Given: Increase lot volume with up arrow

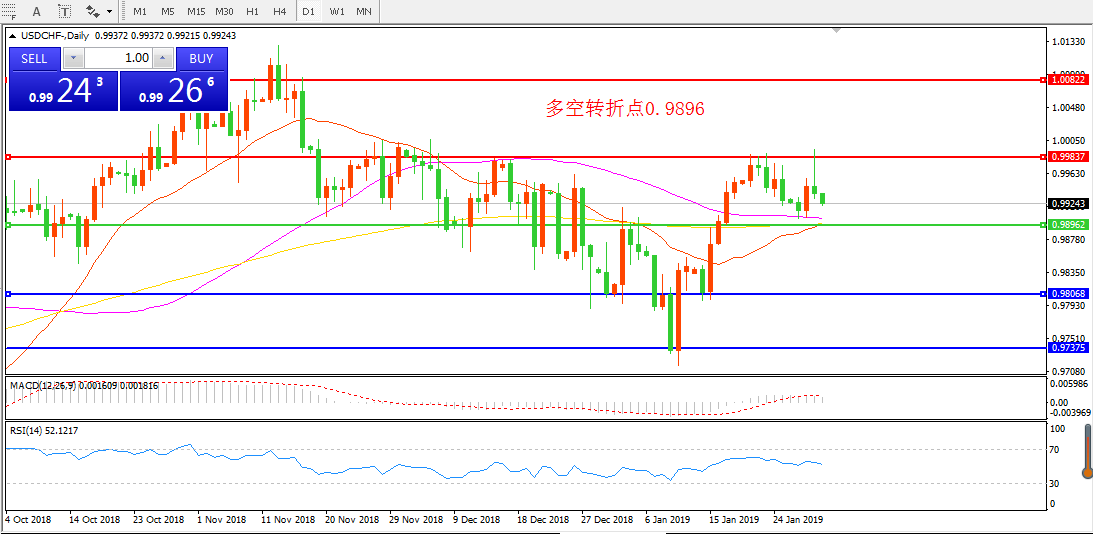Looking at the screenshot, I should (163, 59).
